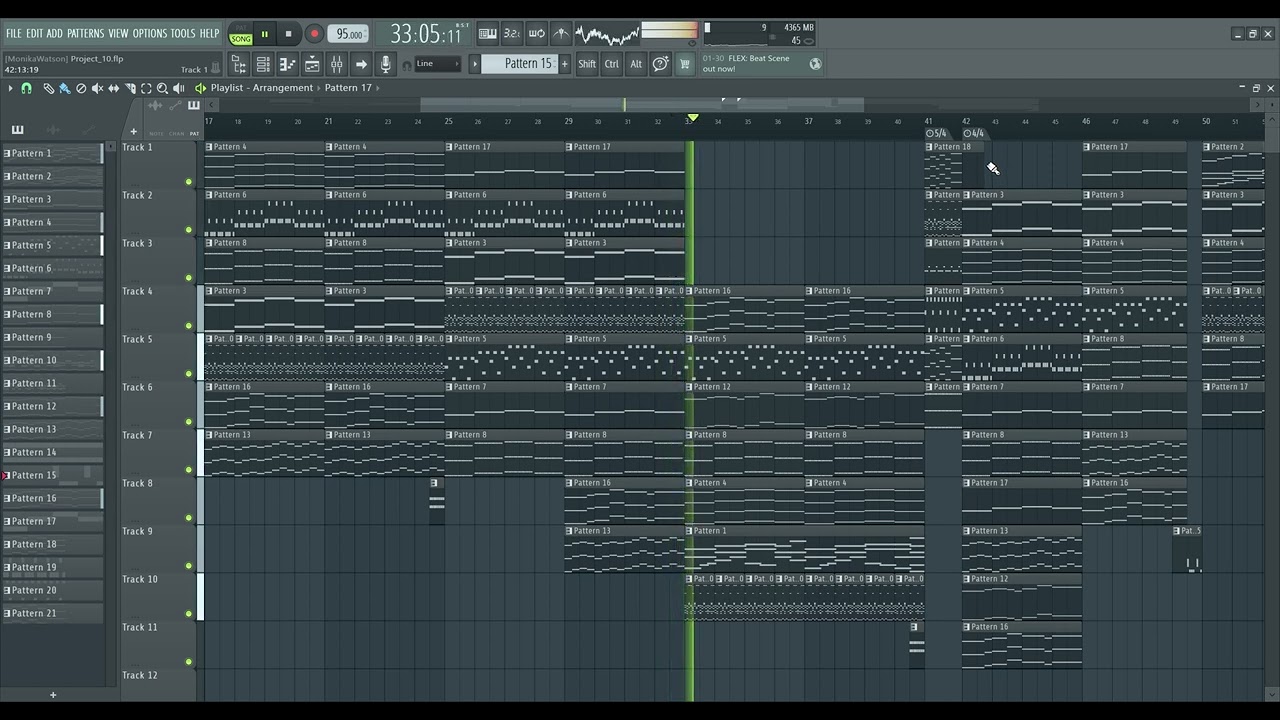The image size is (1280, 720).
Task: Mute Track 10 using its green dot
Action: click(189, 614)
